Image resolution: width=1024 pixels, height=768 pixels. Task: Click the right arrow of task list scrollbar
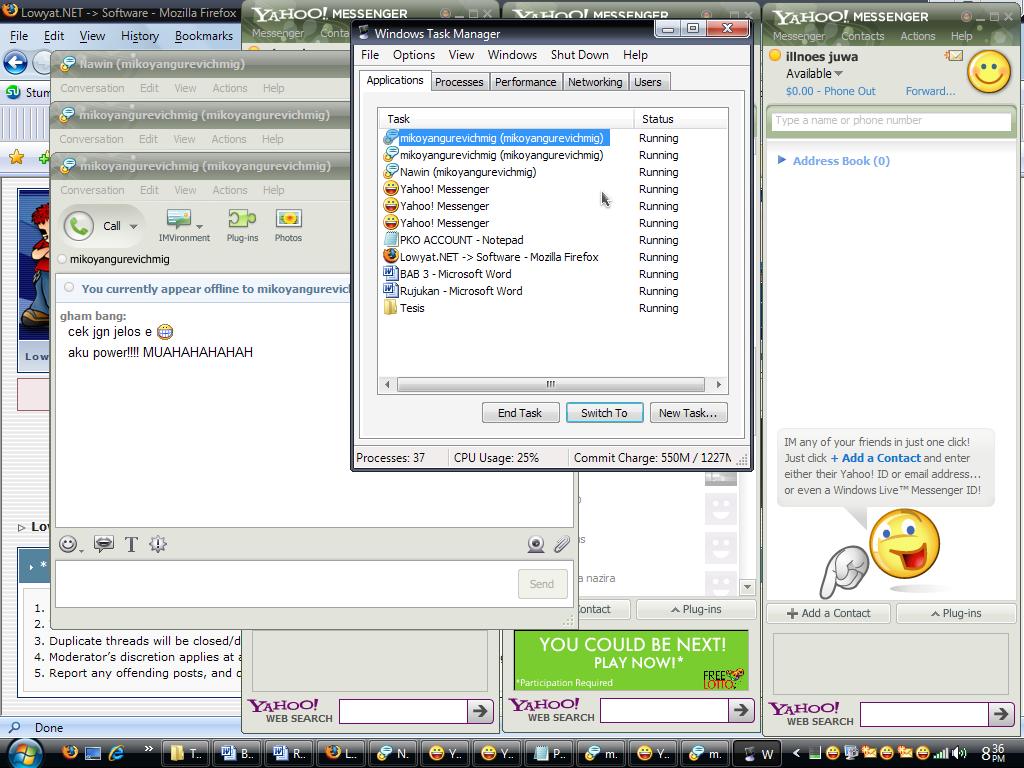(x=719, y=384)
